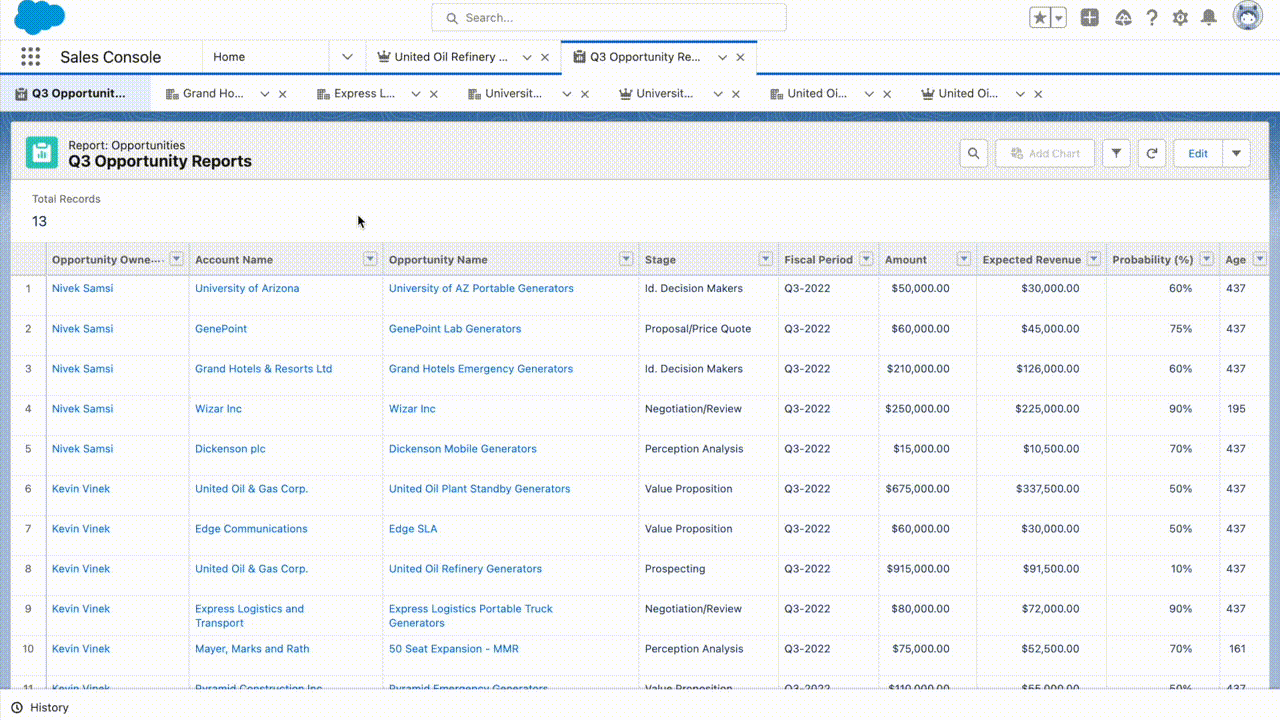Open the 50 Seat Expansion - MMR link

click(x=454, y=648)
